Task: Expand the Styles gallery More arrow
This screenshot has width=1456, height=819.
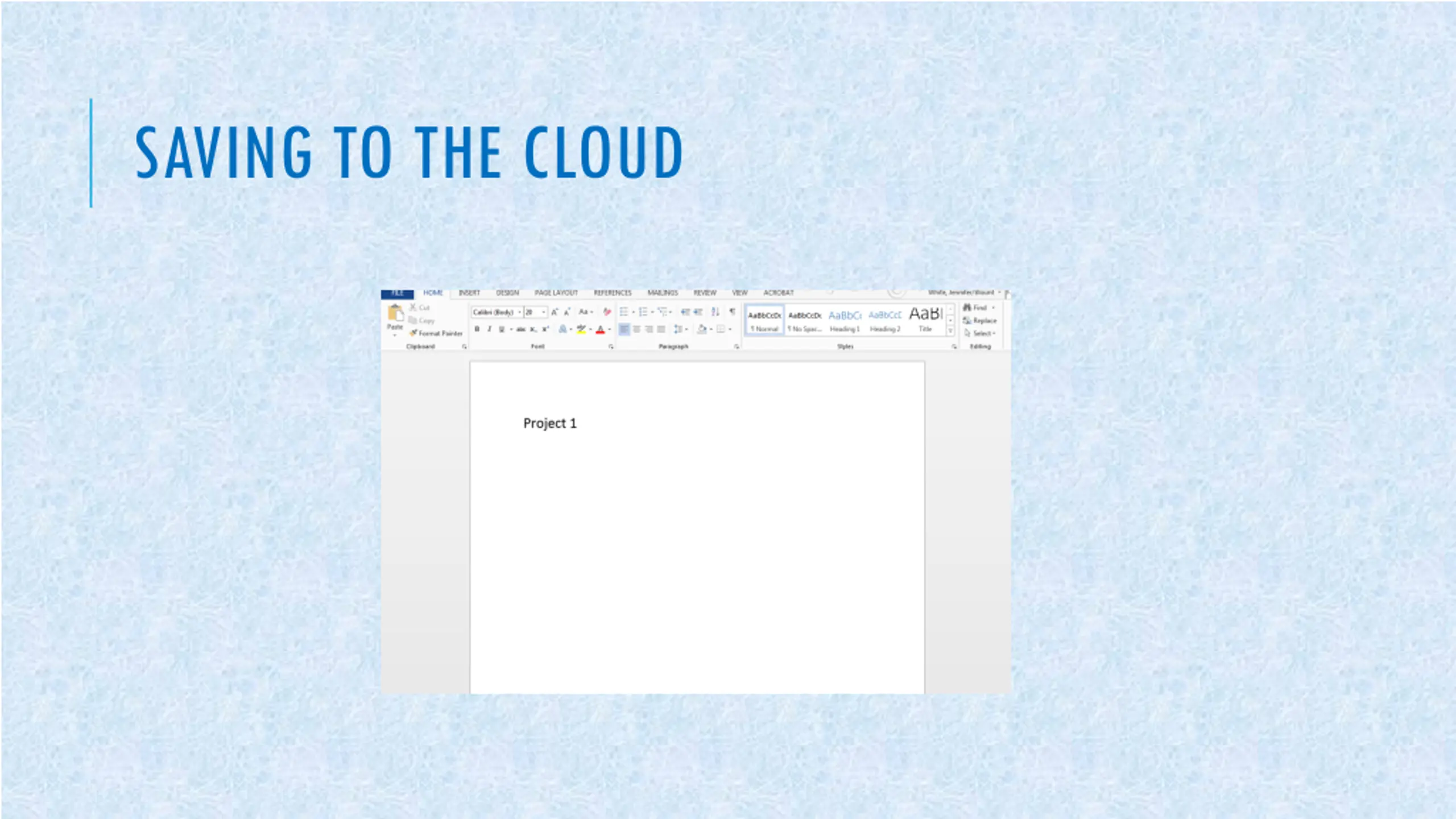Action: point(950,331)
